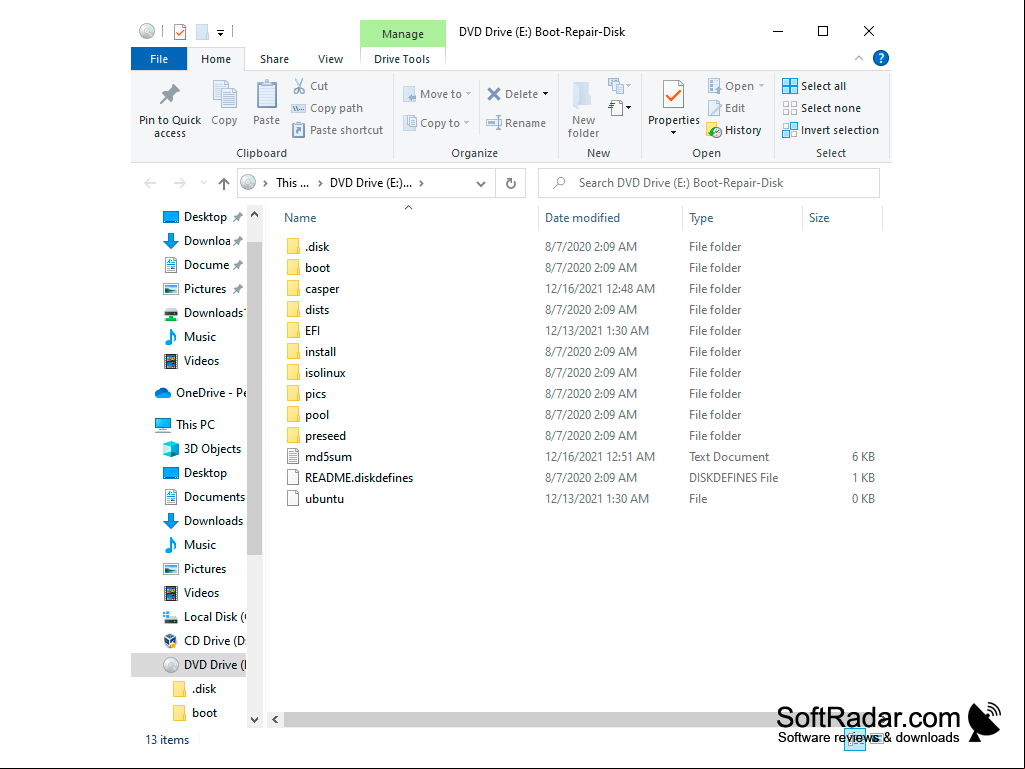Viewport: 1025px width, 769px height.
Task: Switch to the View ribbon tab
Action: coord(331,59)
